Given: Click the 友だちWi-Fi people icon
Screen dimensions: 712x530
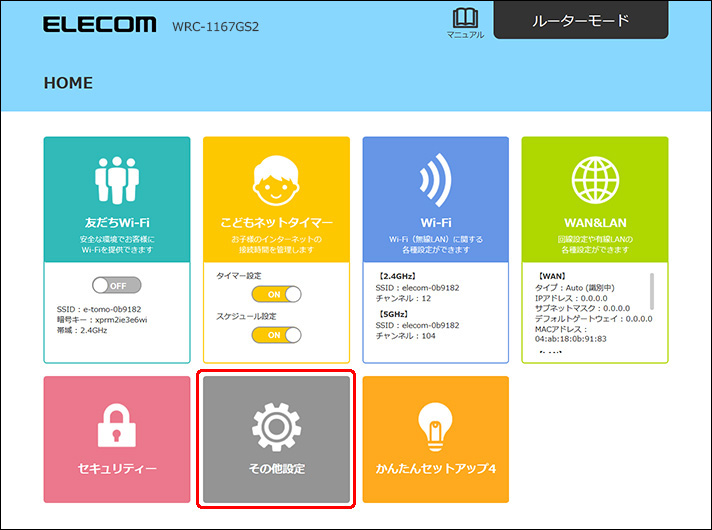Looking at the screenshot, I should click(x=116, y=182).
